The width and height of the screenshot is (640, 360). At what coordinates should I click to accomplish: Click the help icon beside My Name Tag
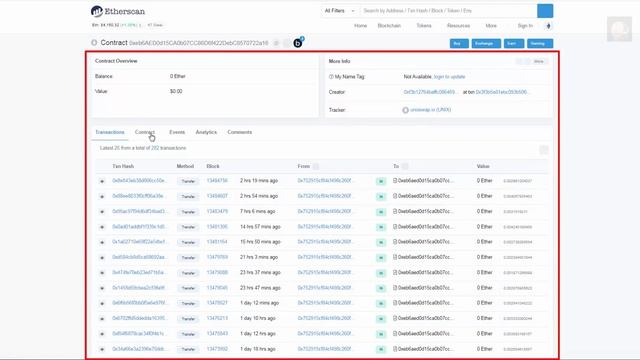pyautogui.click(x=331, y=77)
